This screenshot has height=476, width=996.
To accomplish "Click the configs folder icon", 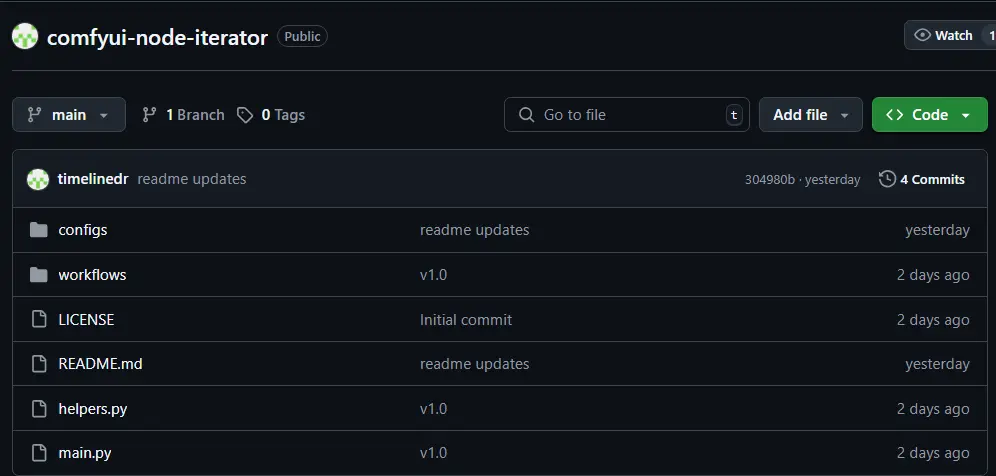I will pos(39,230).
